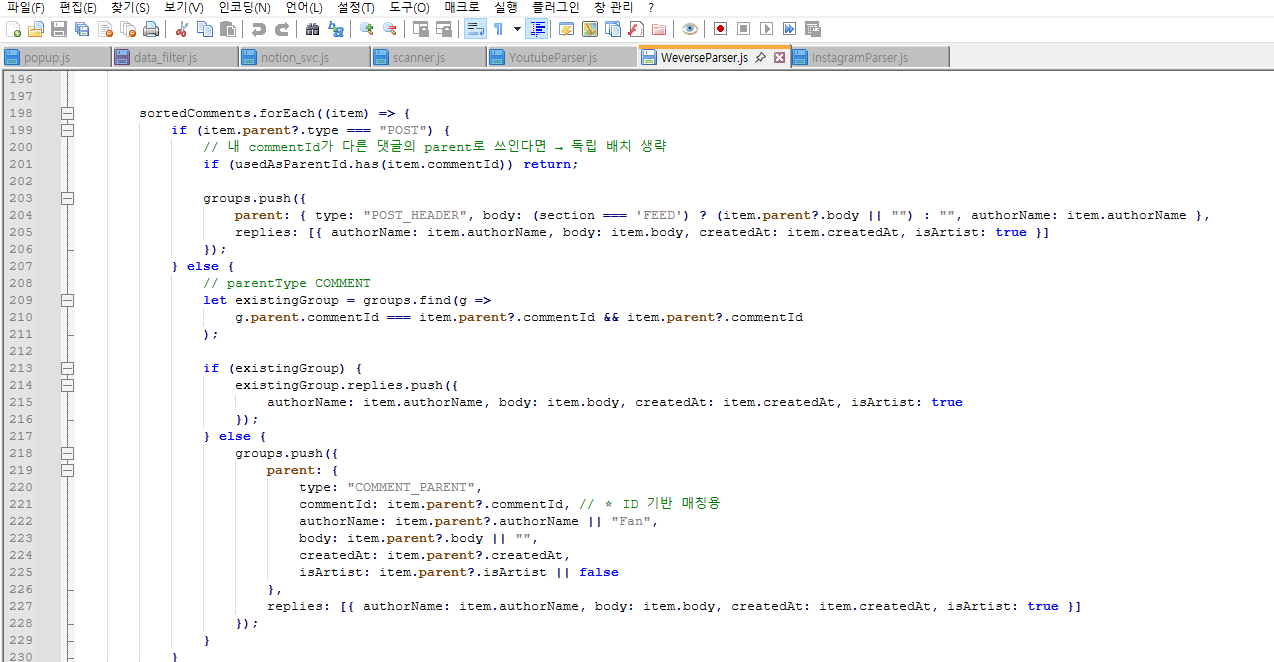Open the 인코딩(N) menu
The image size is (1274, 662).
244,7
